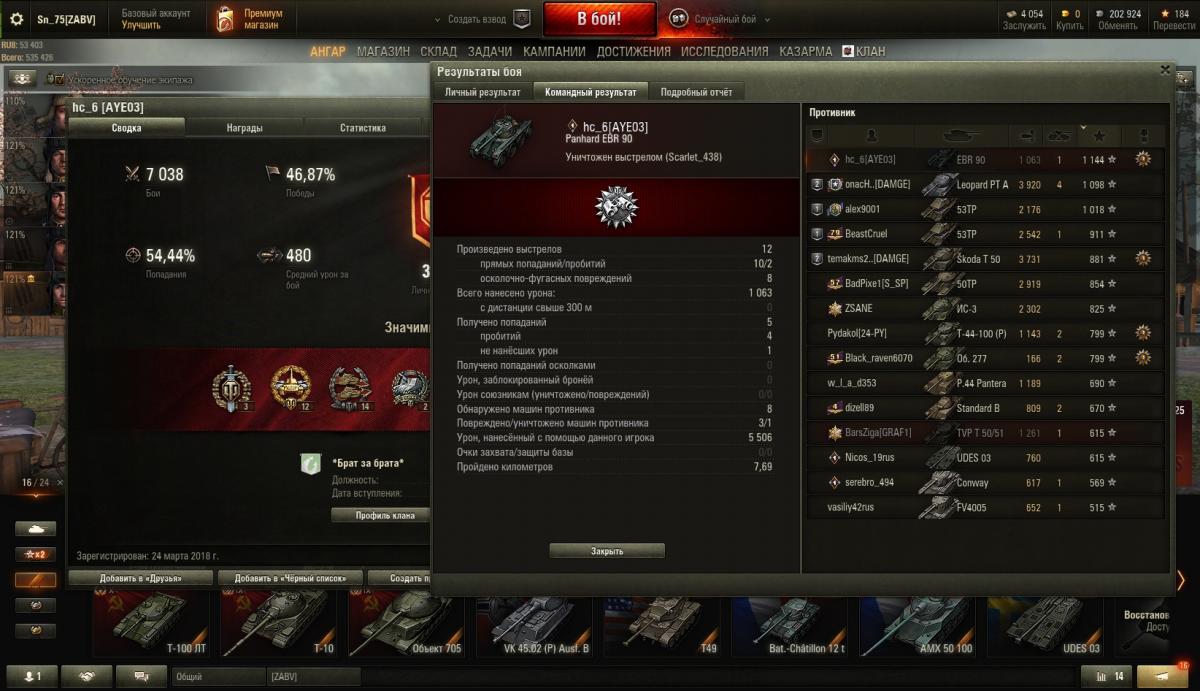
Task: Switch to Подробный отчёт tab
Action: [x=696, y=92]
